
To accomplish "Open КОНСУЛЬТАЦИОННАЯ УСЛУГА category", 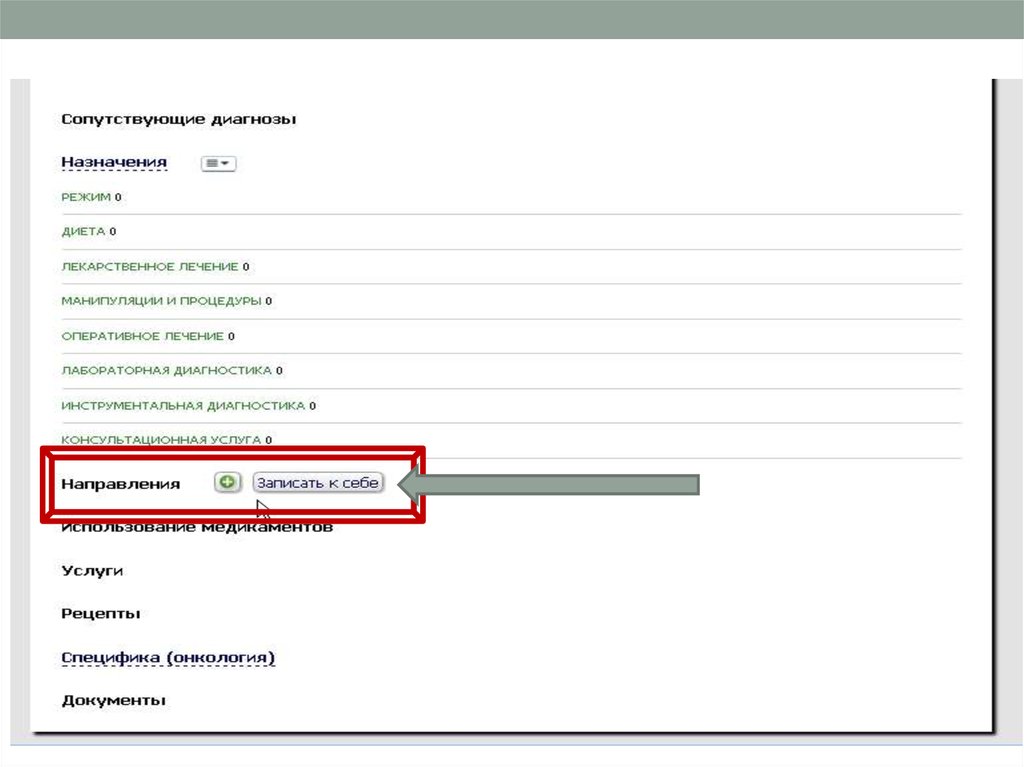I will point(161,439).
